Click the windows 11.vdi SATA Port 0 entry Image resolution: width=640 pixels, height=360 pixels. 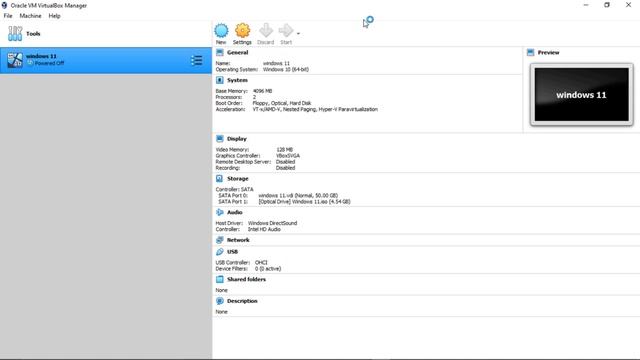(x=298, y=196)
